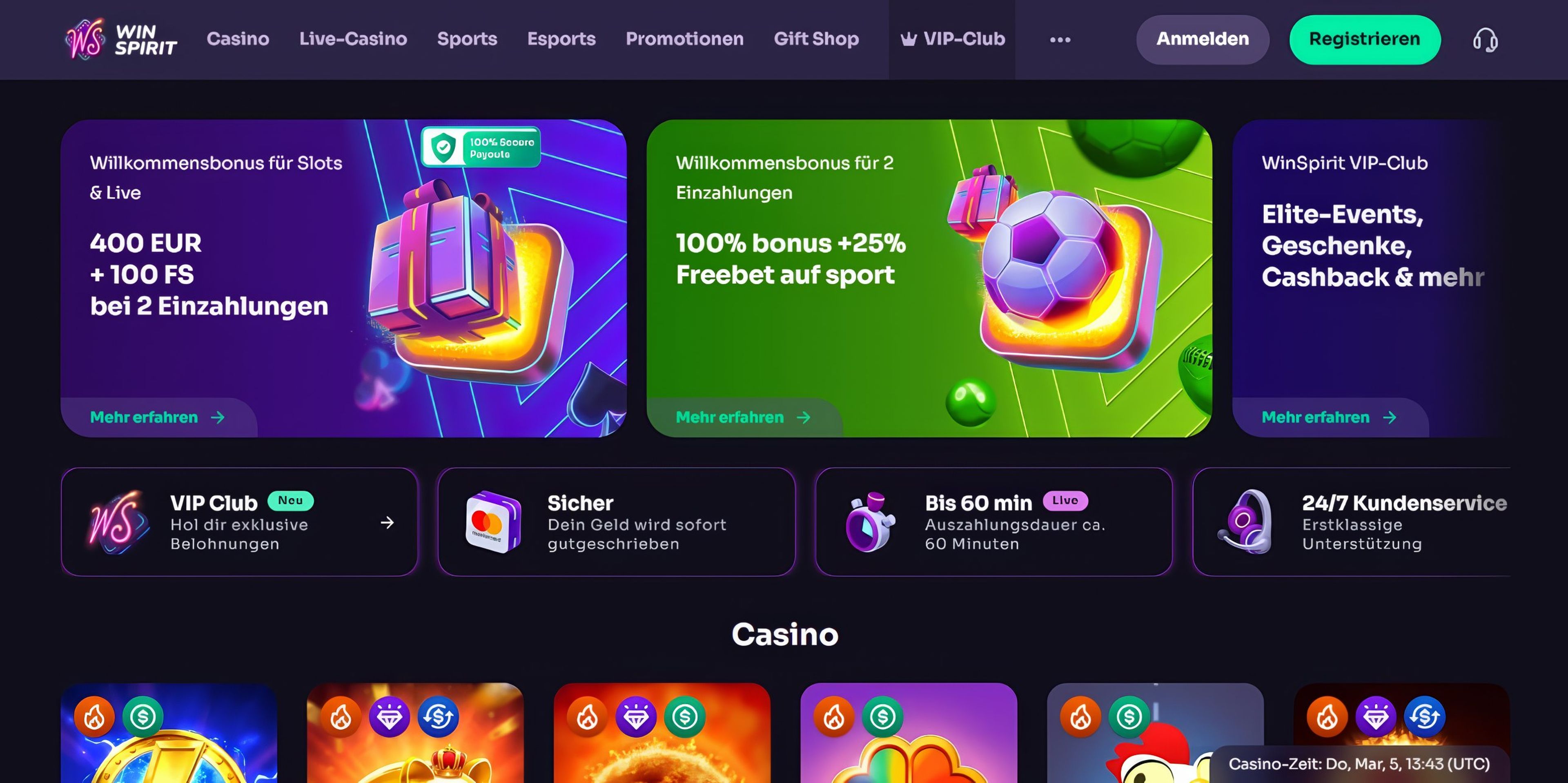Click the arrow on the VIP Club card
The height and width of the screenshot is (783, 1568).
tap(387, 522)
